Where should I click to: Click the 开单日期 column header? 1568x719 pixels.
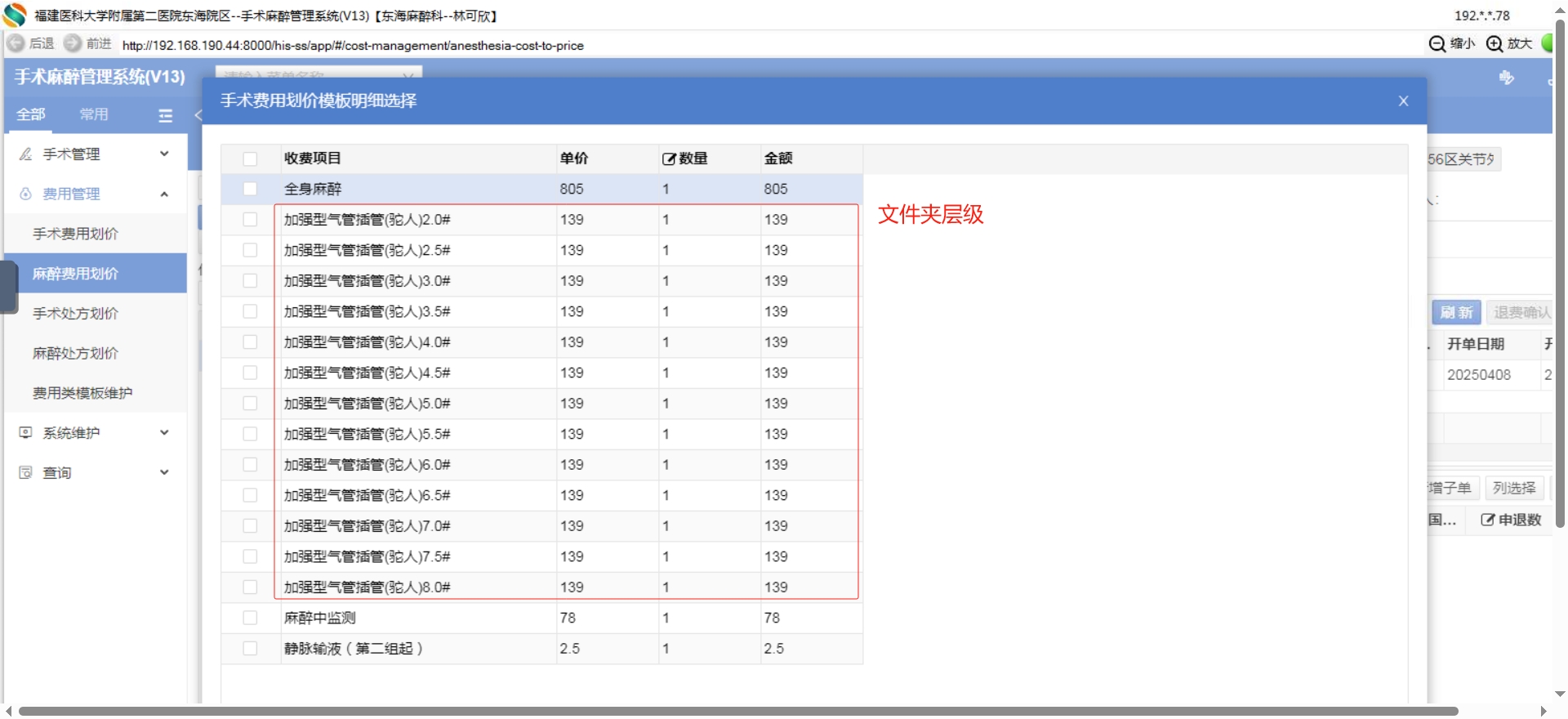[x=1476, y=344]
